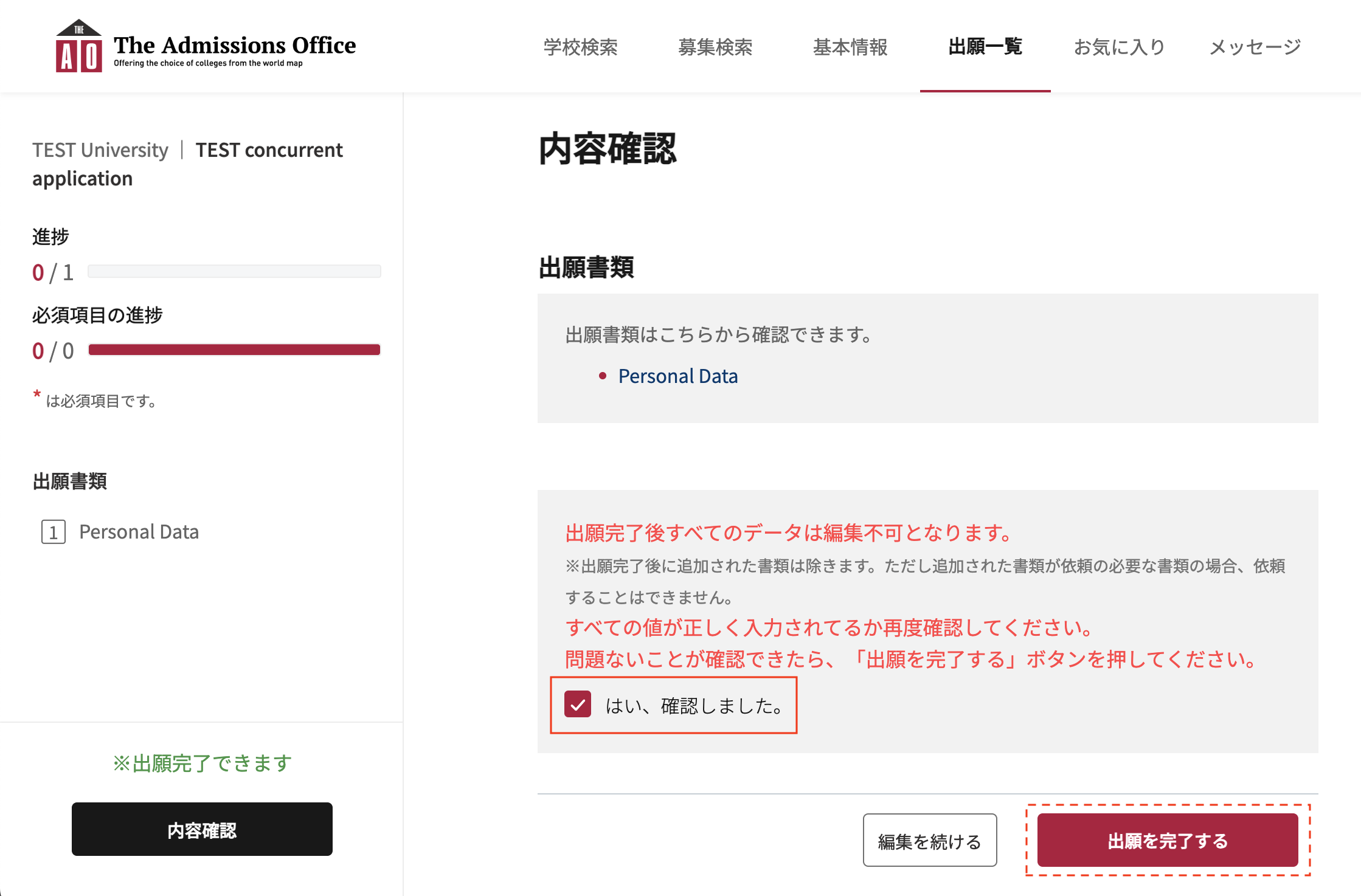1361x896 pixels.
Task: Uncheck the はい、確認しました checkbox
Action: point(577,705)
